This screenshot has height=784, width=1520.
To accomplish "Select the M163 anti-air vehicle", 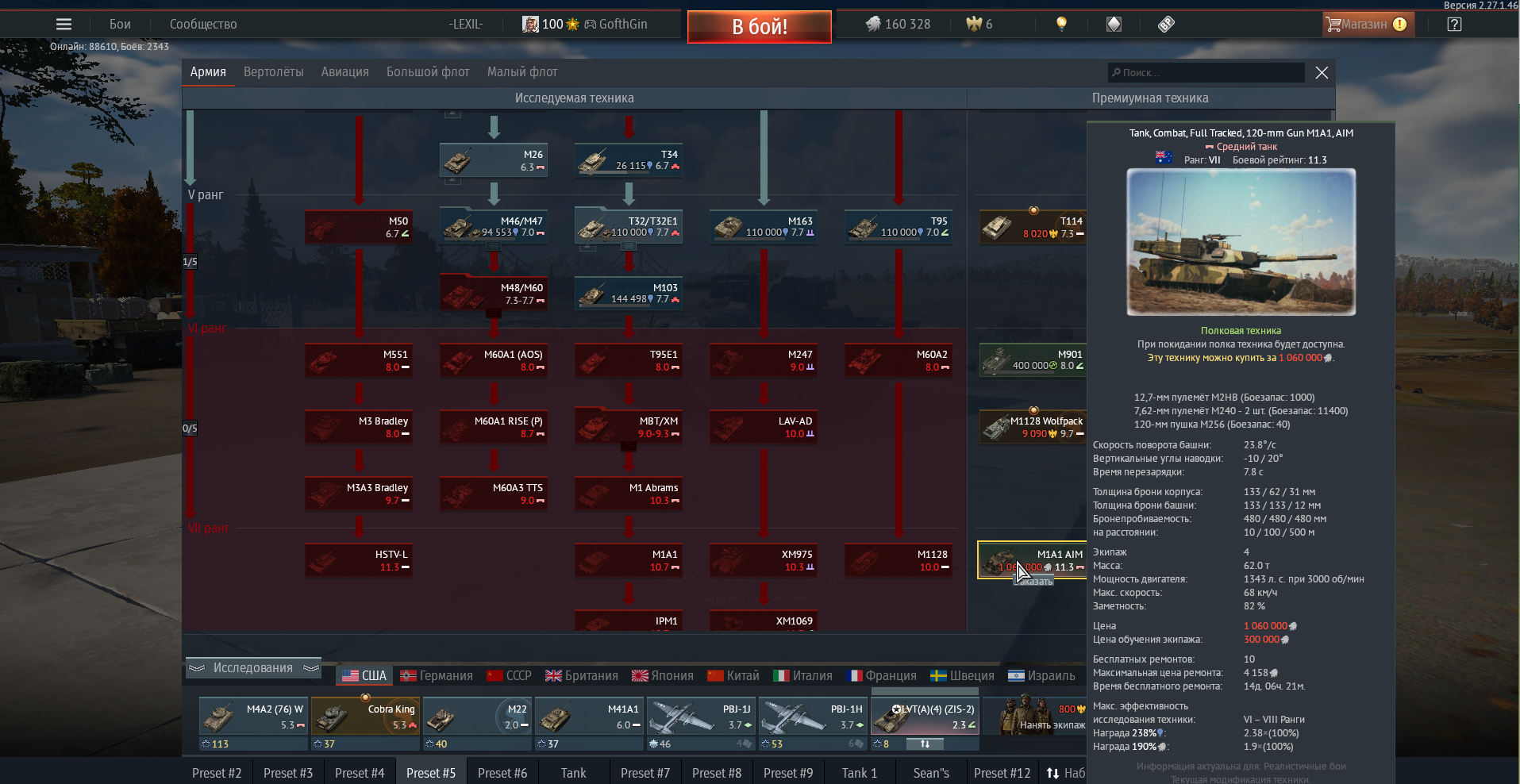I will [x=764, y=227].
